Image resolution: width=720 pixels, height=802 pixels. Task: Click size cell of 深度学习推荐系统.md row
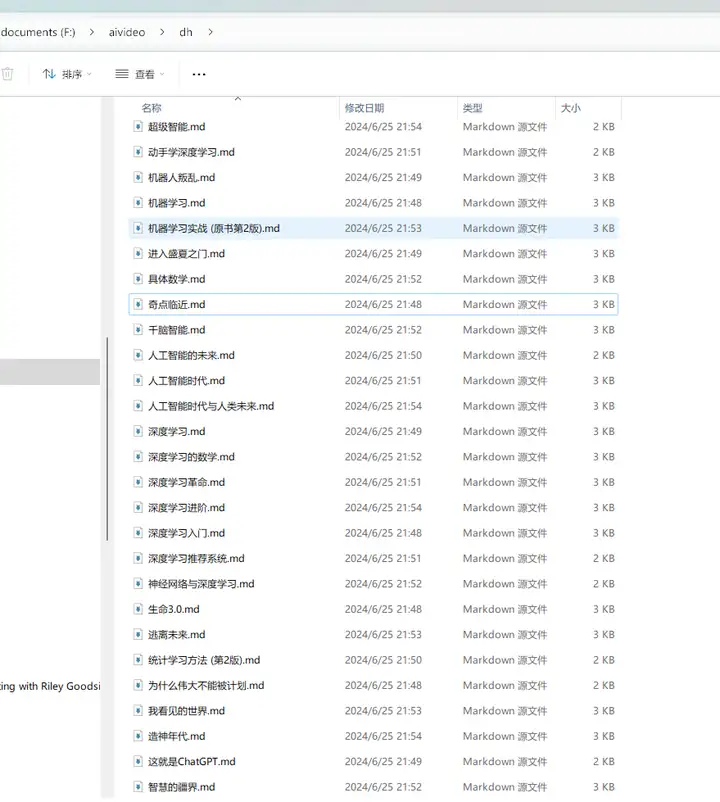coord(603,559)
